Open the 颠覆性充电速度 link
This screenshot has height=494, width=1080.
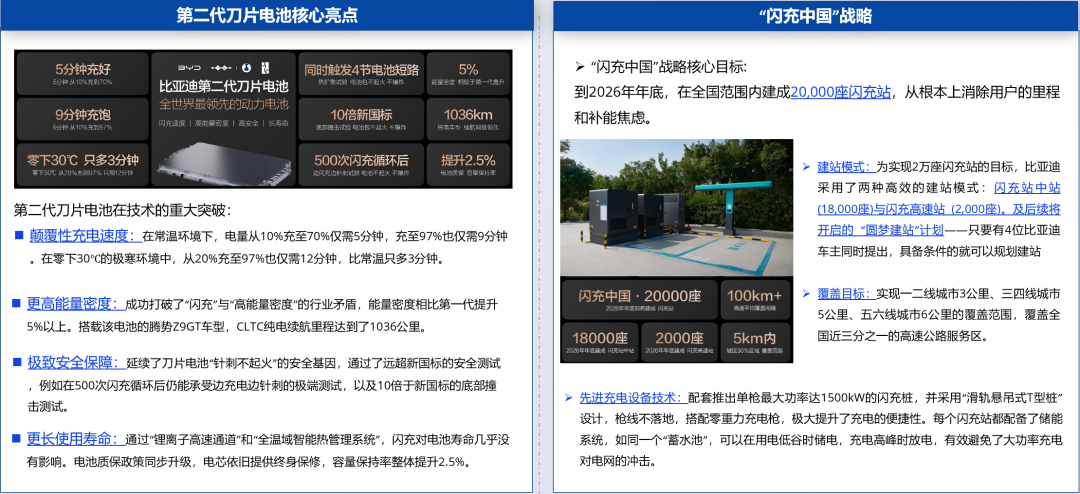pyautogui.click(x=86, y=236)
